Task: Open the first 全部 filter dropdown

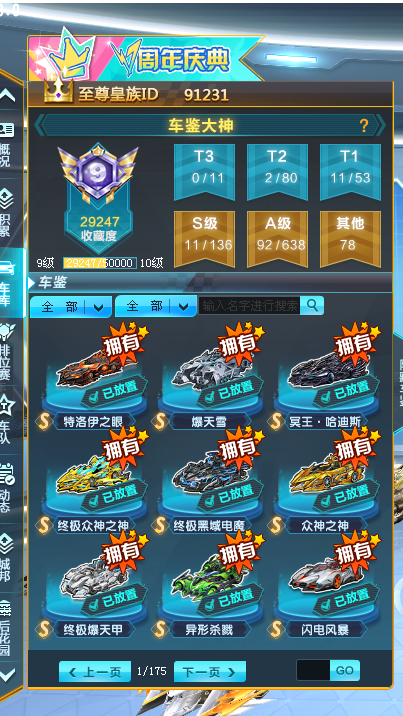Action: (71, 306)
